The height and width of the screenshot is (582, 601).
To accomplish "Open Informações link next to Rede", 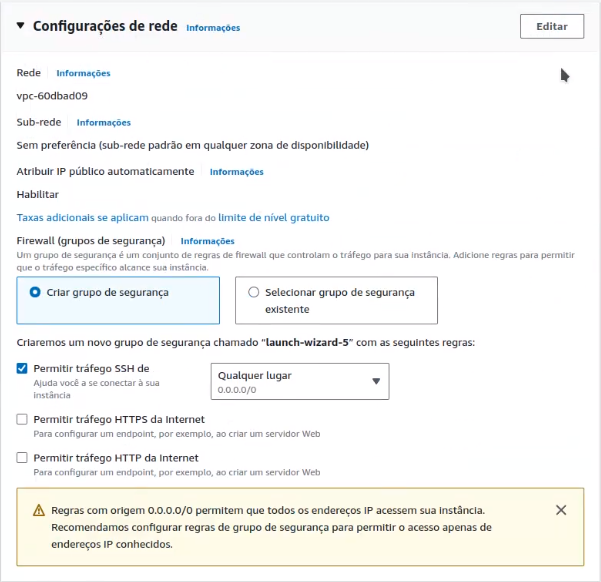I will (x=83, y=73).
